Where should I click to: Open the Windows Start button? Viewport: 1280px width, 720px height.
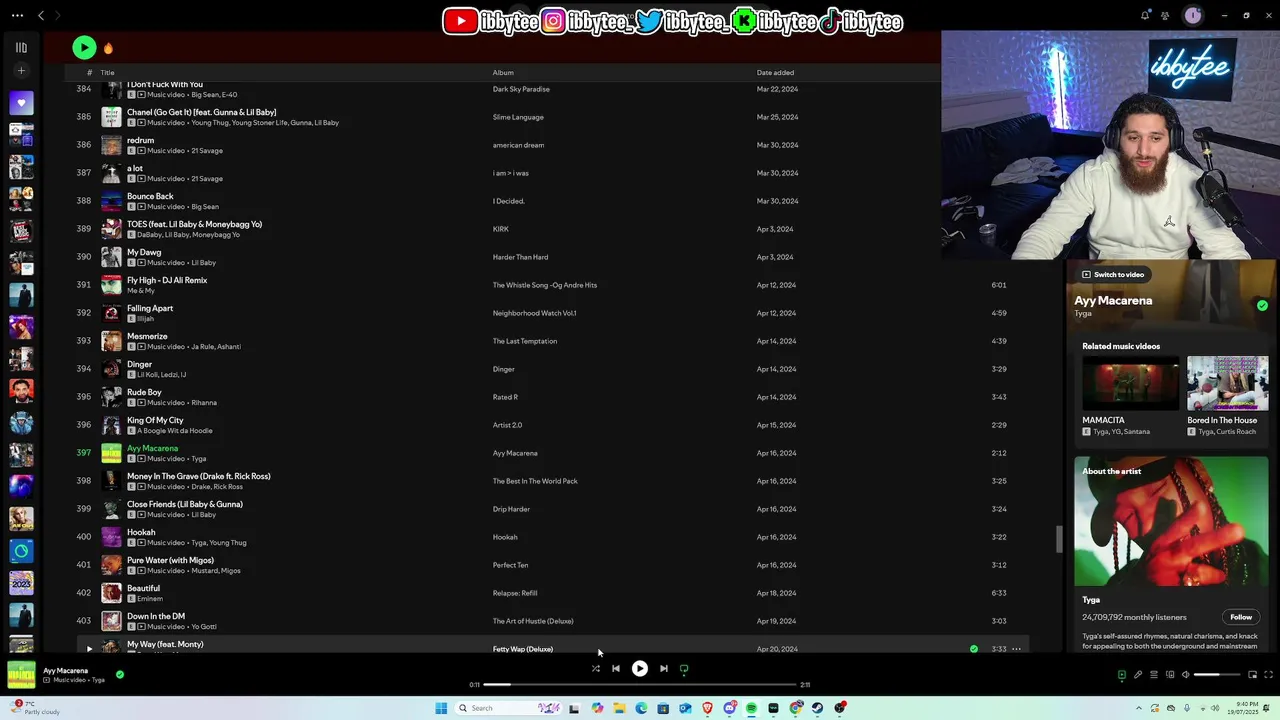pyautogui.click(x=441, y=708)
